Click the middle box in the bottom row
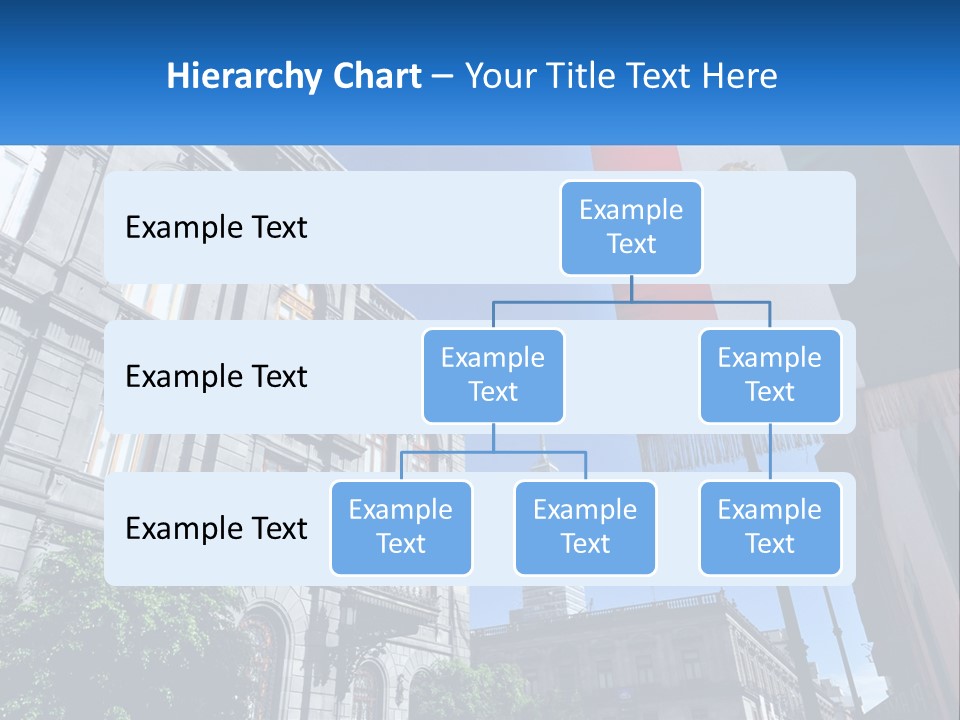The height and width of the screenshot is (720, 960). pos(585,527)
